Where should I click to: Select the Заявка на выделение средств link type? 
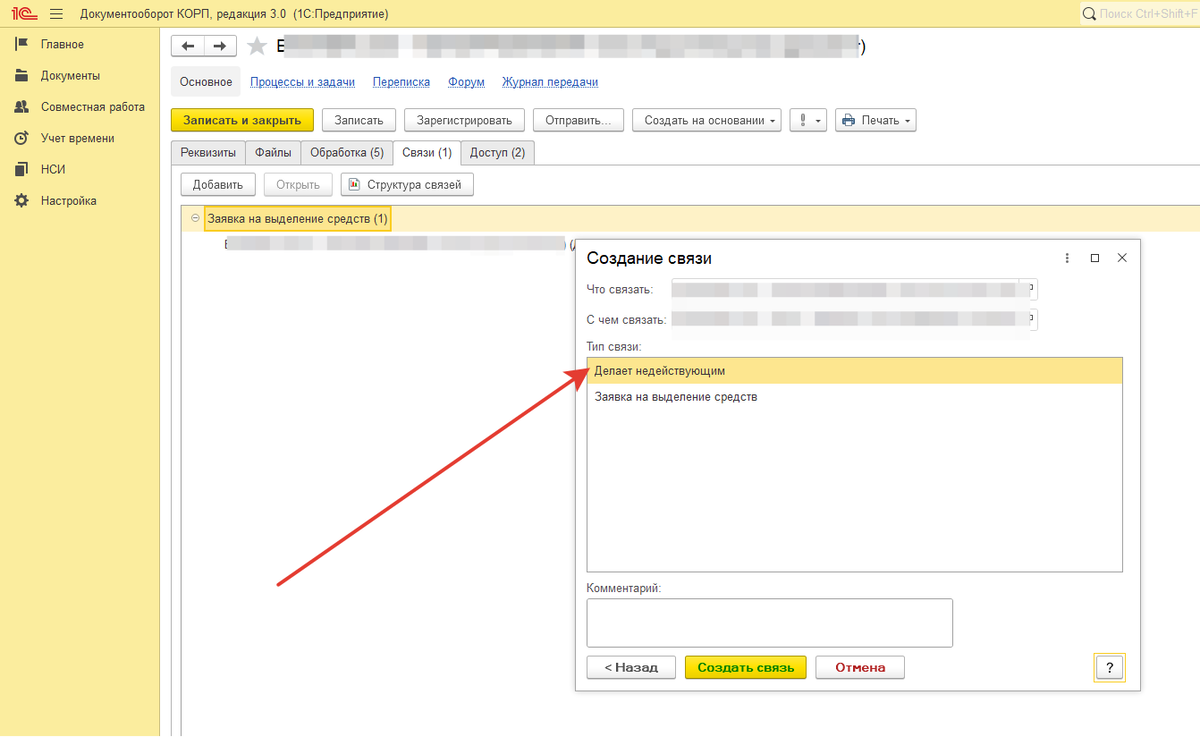click(676, 397)
